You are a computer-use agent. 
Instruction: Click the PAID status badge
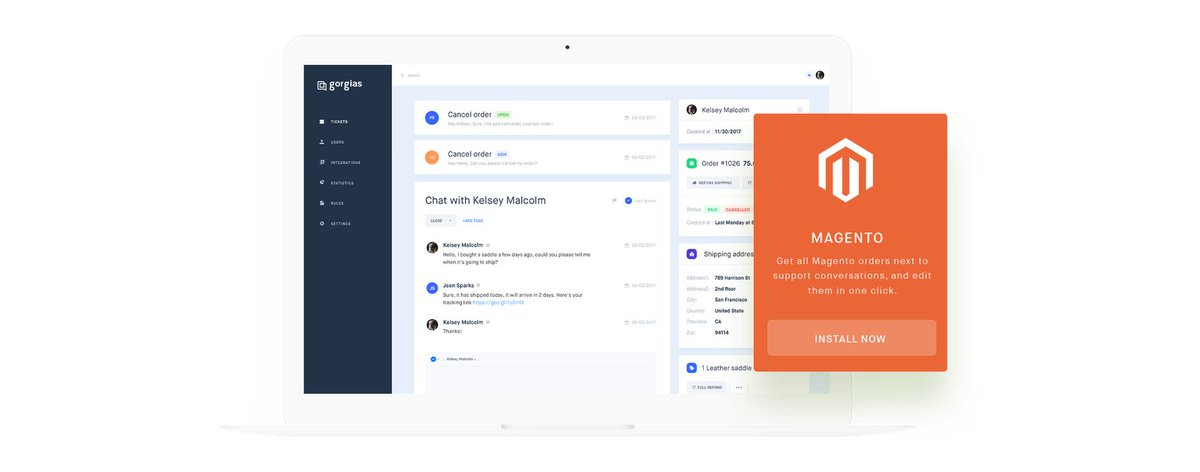pyautogui.click(x=712, y=209)
